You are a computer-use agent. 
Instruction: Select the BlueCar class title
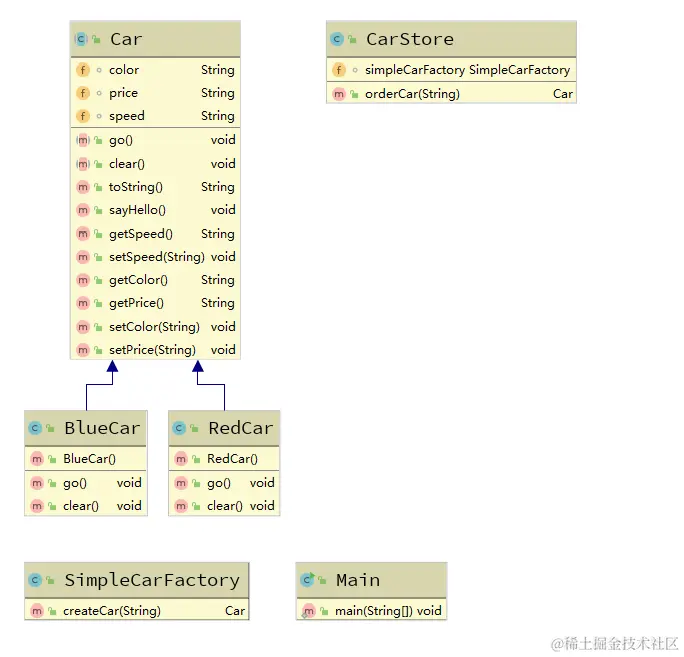[x=103, y=428]
